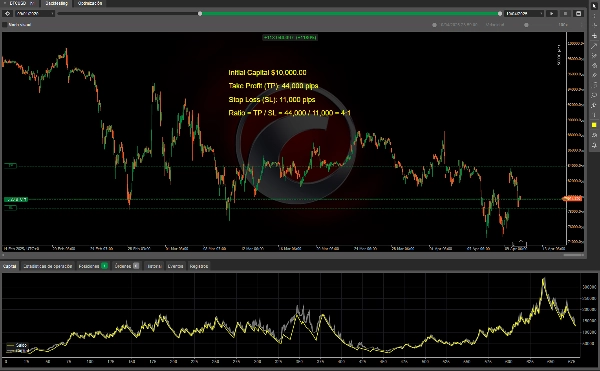600x371 pixels.
Task: Switch to the Órdenes tab
Action: 127,266
